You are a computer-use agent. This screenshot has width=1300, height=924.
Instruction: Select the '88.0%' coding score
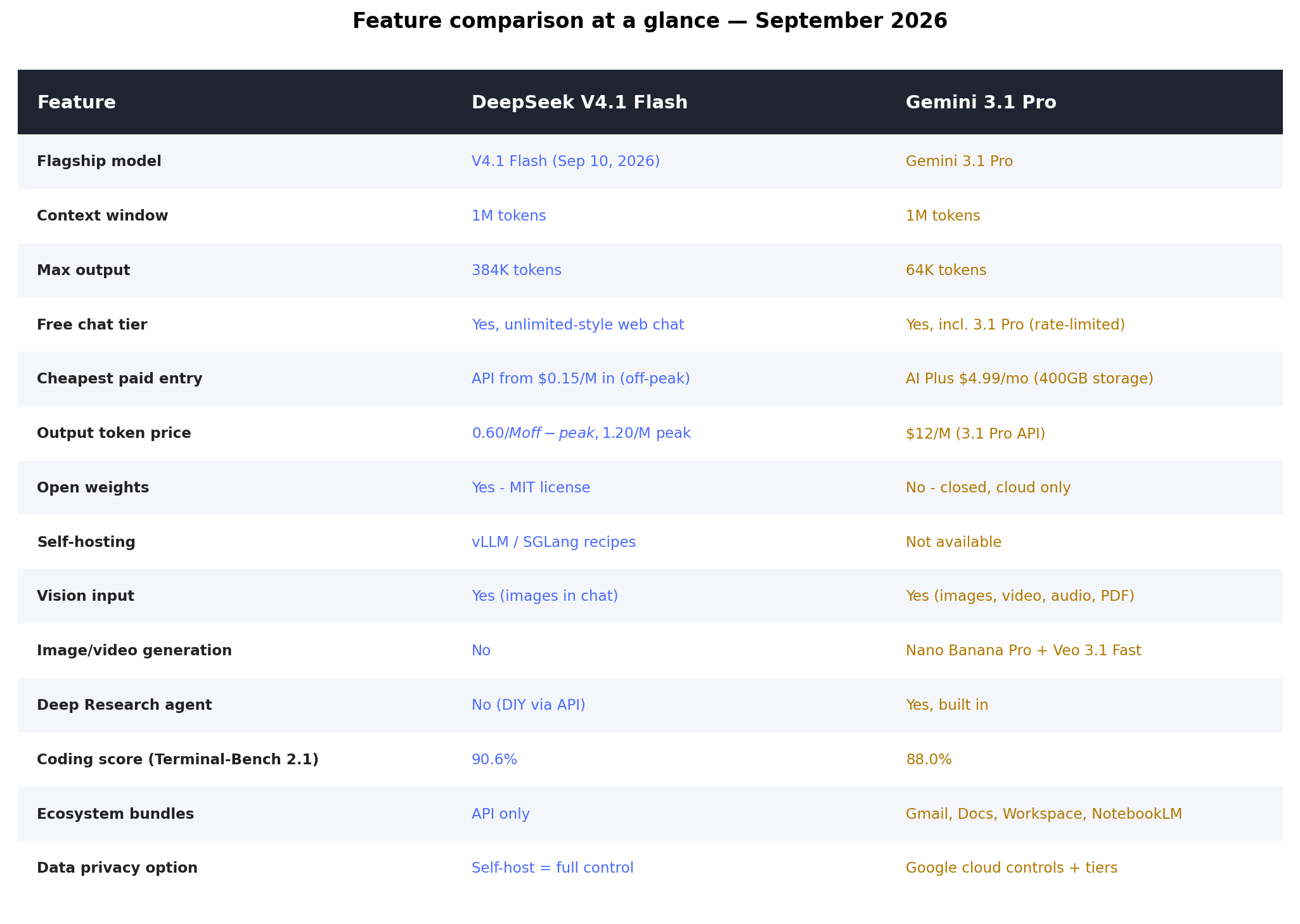click(x=929, y=760)
